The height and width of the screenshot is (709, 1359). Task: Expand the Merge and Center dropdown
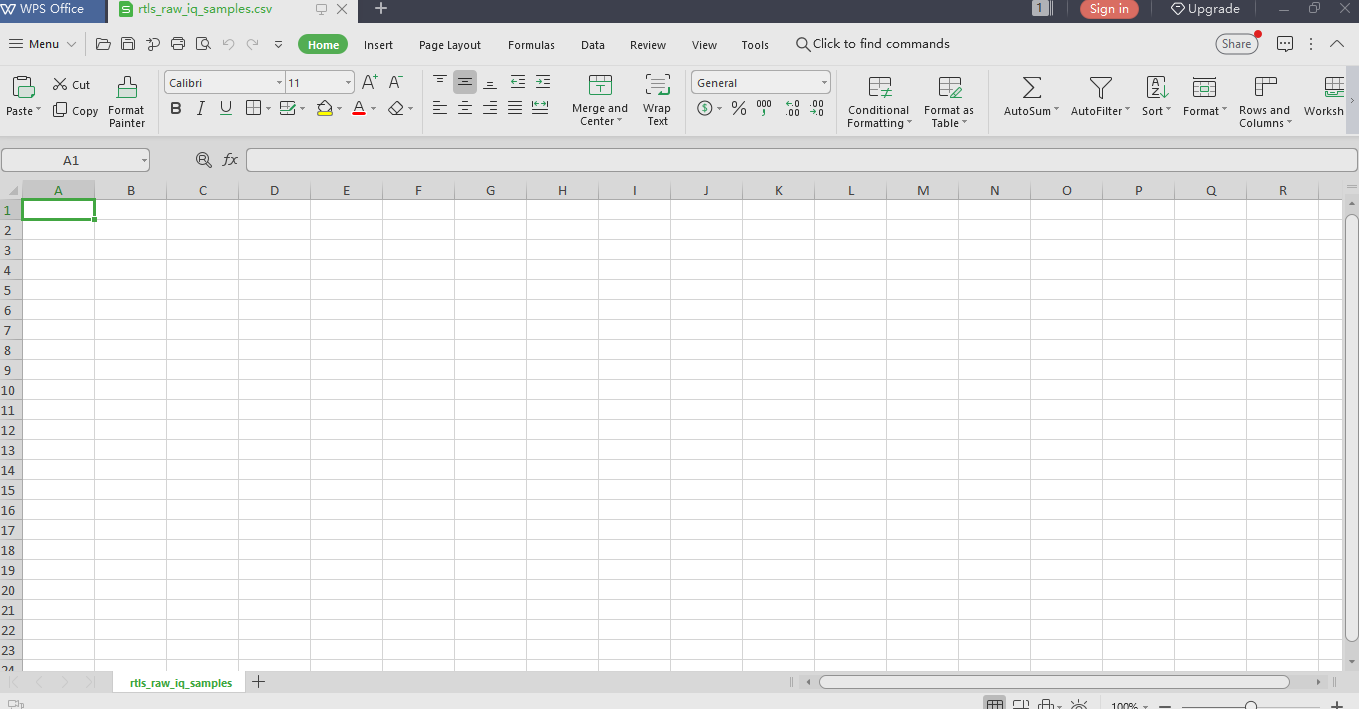[620, 122]
